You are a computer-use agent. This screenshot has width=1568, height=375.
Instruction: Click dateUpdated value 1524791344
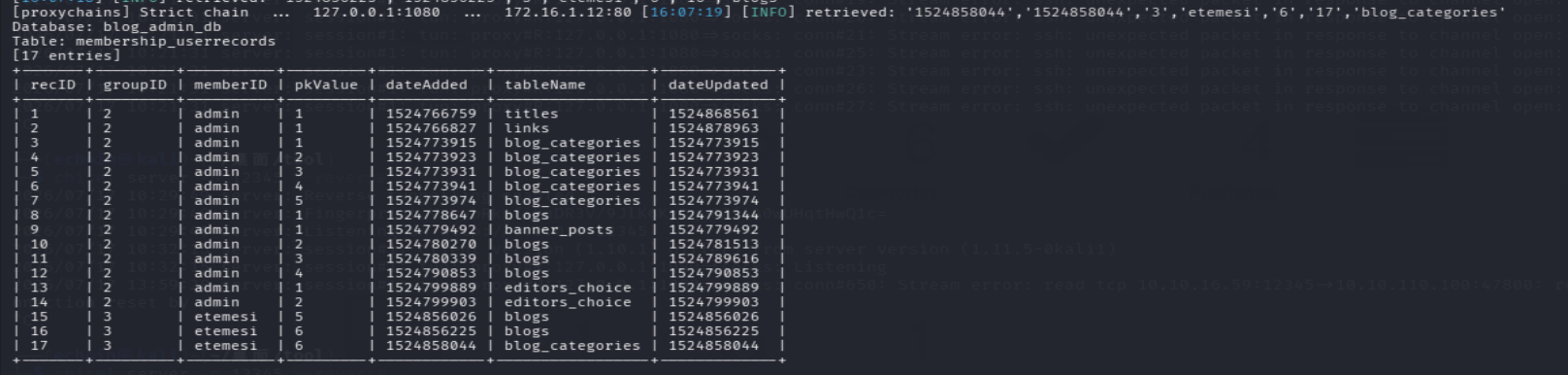point(713,215)
